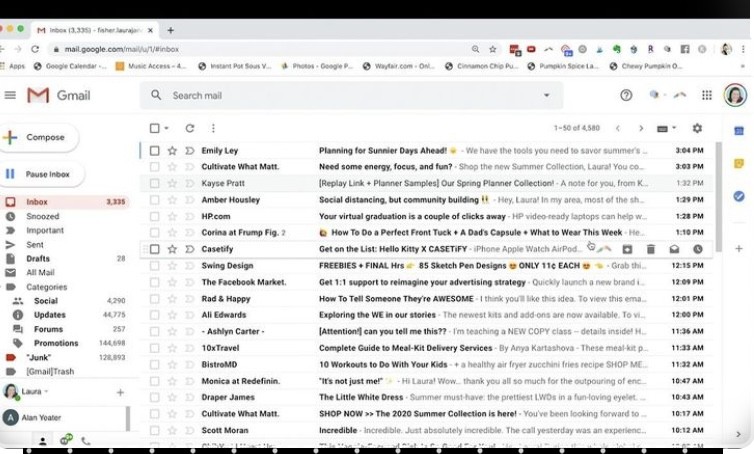Viewport: 754px width, 454px height.
Task: Tick the Rad & Happy email checkbox
Action: click(154, 299)
